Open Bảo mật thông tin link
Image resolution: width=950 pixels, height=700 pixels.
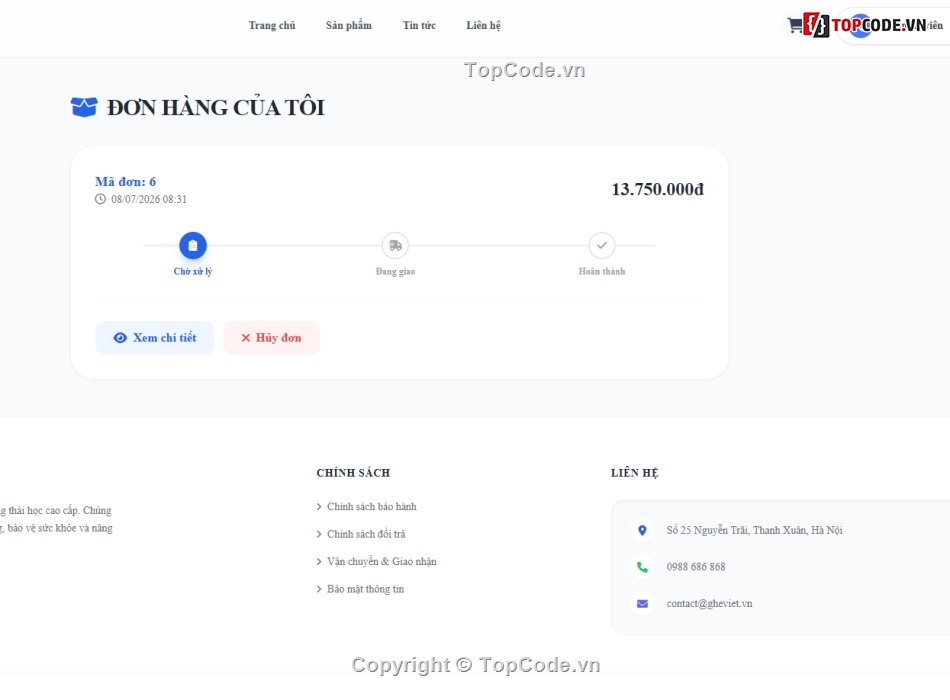365,589
